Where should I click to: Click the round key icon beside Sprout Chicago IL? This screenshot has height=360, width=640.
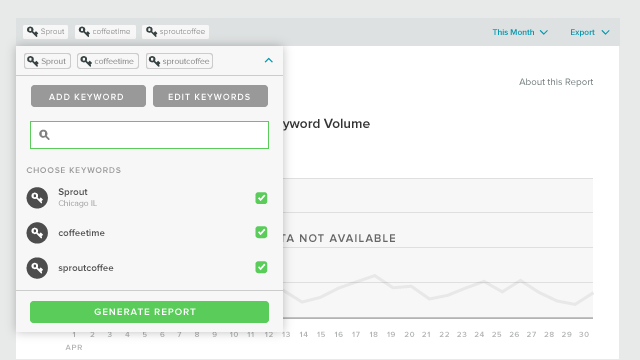click(37, 198)
